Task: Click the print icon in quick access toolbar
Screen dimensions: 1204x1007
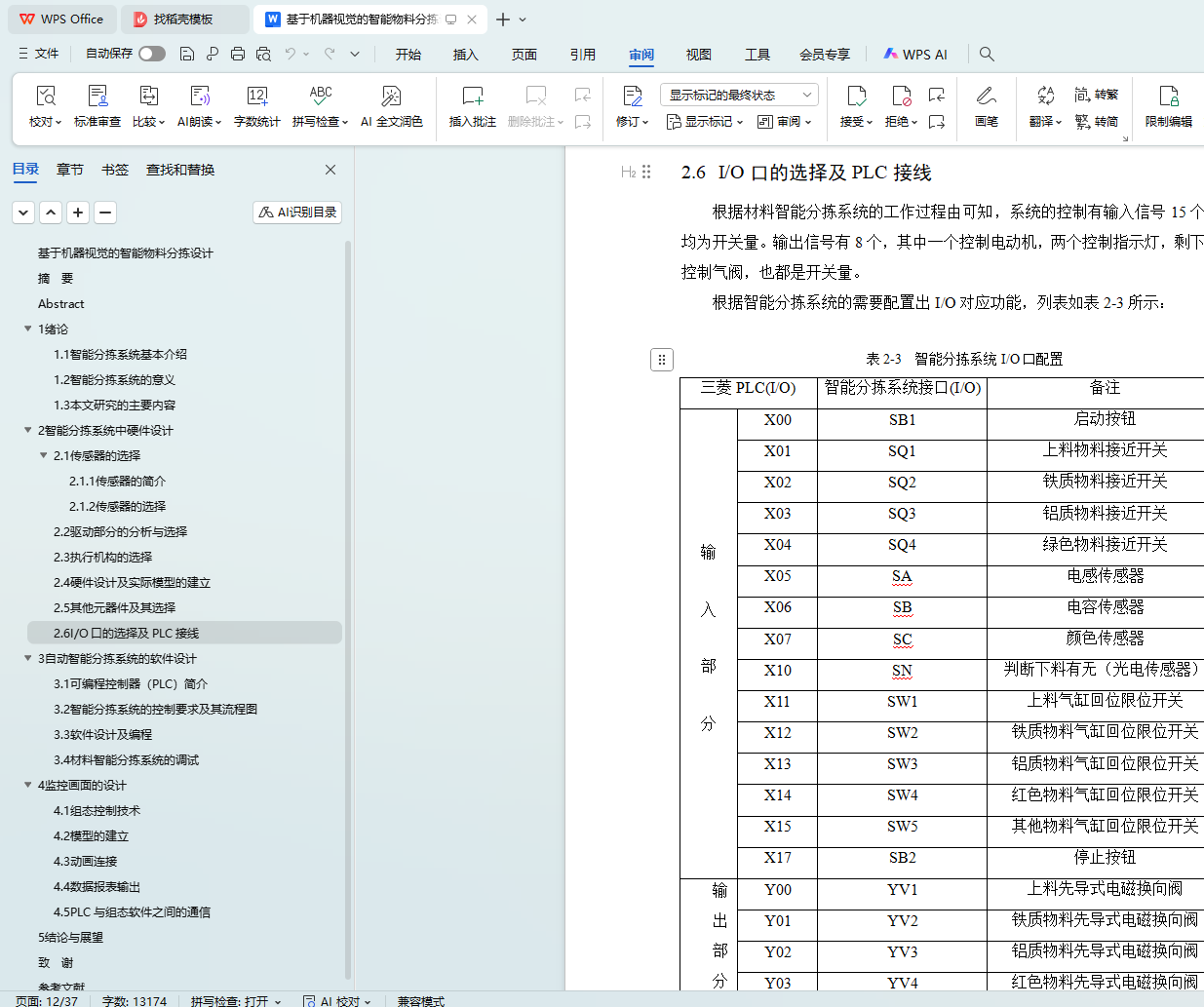Action: pos(238,55)
